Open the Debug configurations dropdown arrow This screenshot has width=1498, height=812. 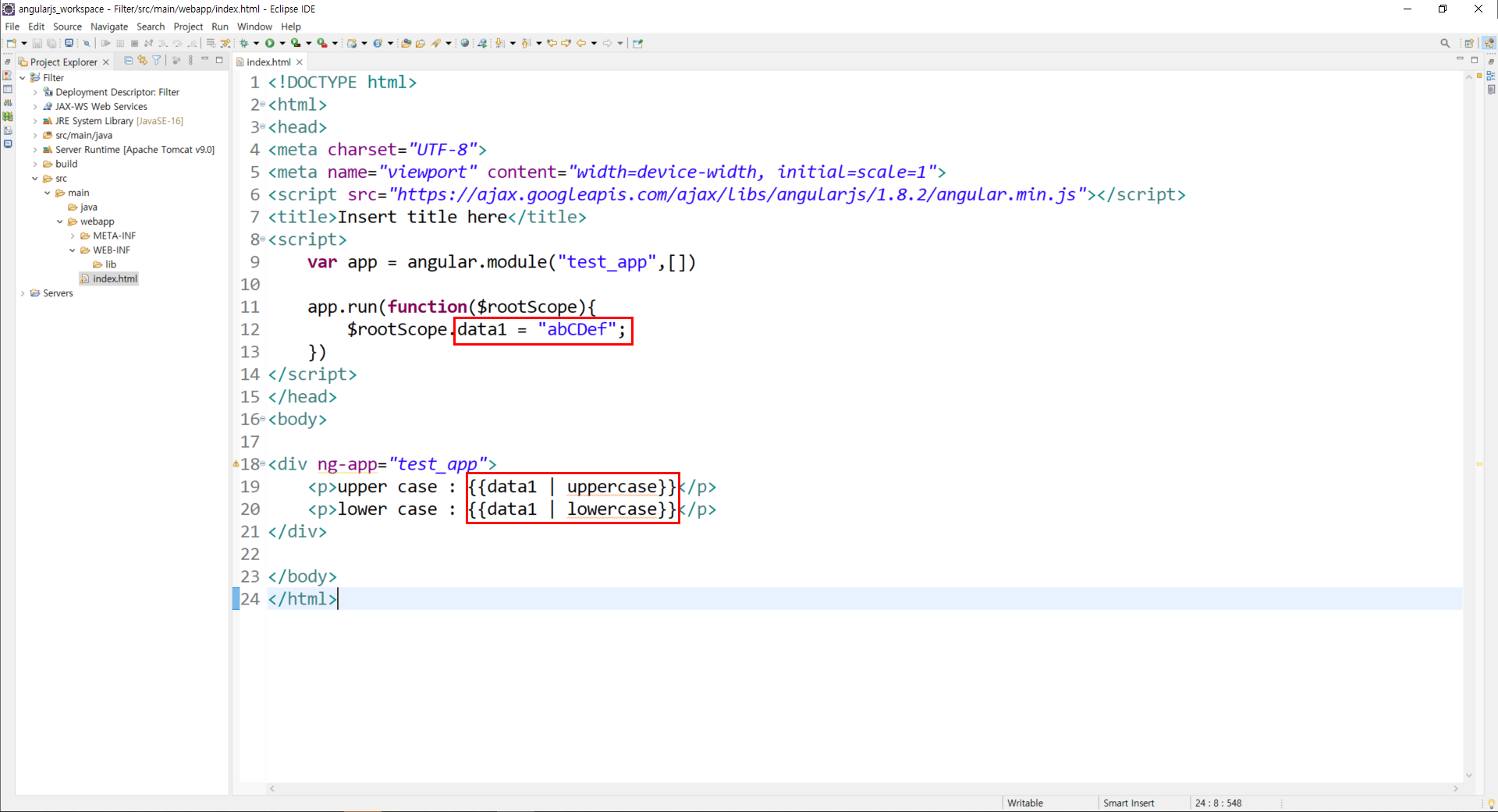256,44
